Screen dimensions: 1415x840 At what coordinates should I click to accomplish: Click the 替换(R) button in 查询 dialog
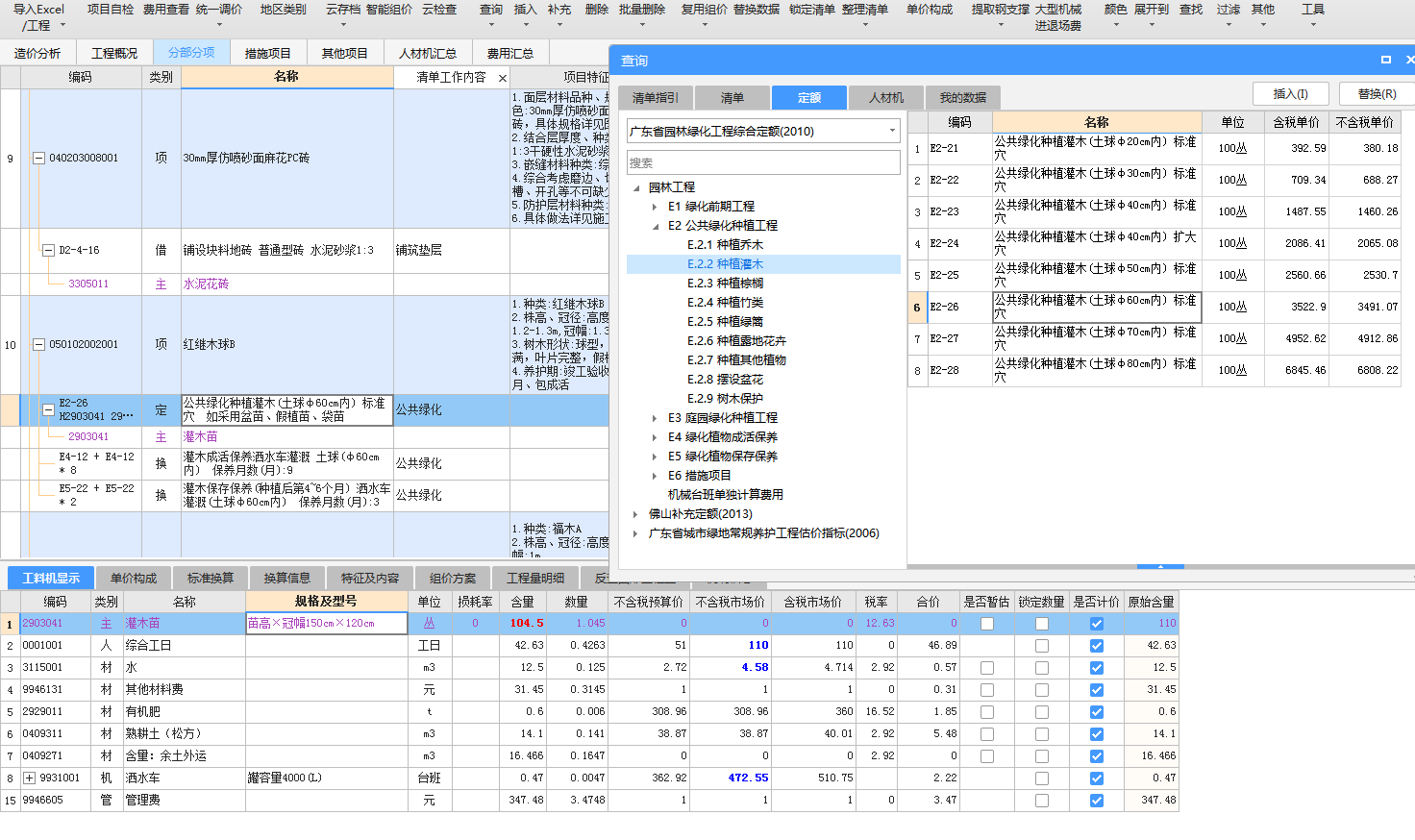click(x=1377, y=93)
